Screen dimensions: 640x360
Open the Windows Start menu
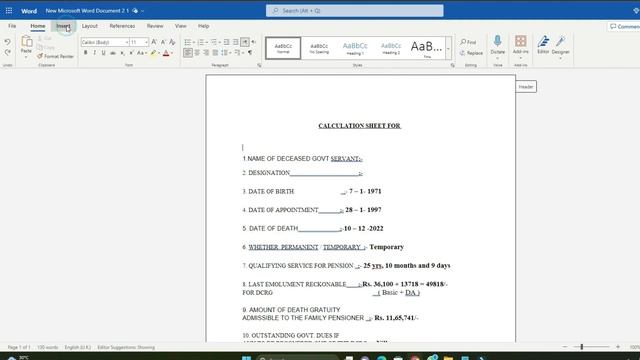click(x=247, y=358)
